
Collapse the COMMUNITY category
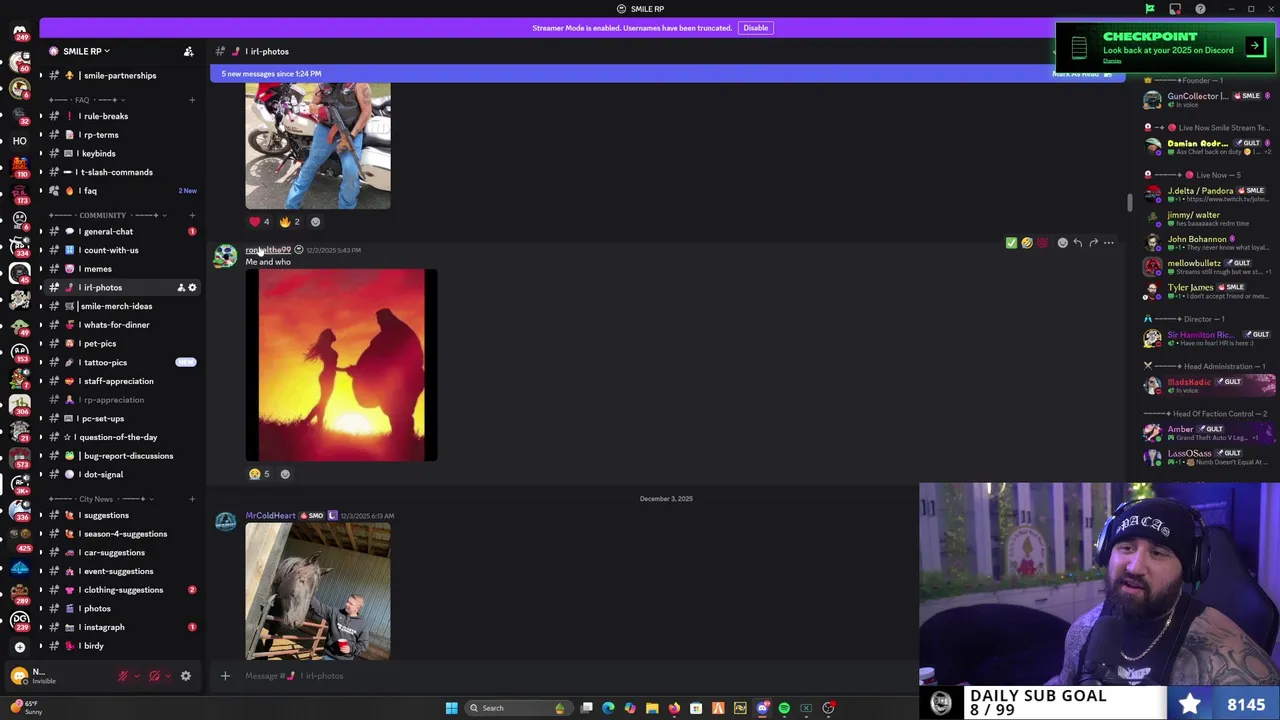108,215
